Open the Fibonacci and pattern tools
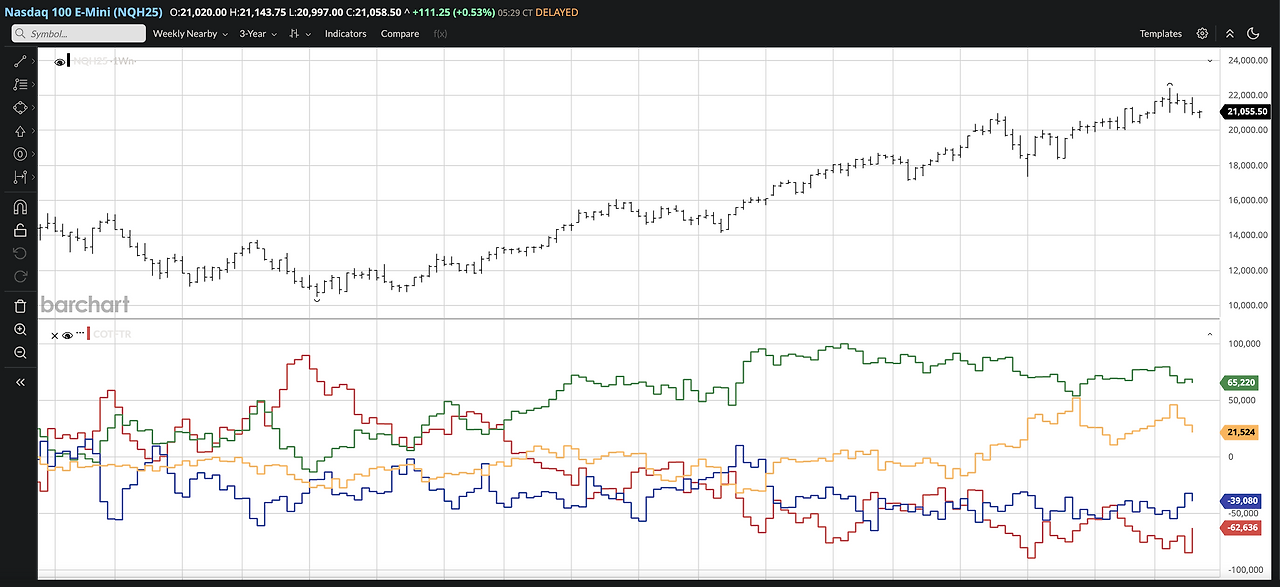Viewport: 1280px width, 587px height. click(x=19, y=84)
